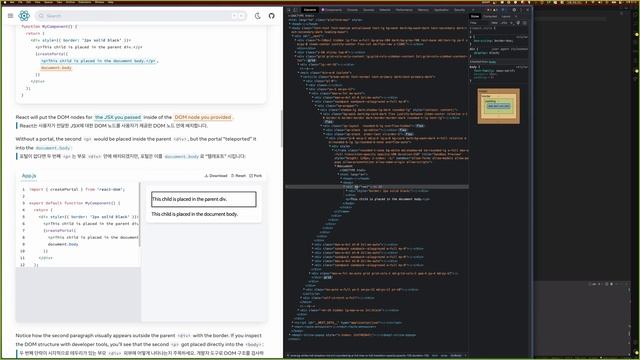Screen dimensions: 640x360
Task: Focus the Styles filter input
Action: click(480, 23)
